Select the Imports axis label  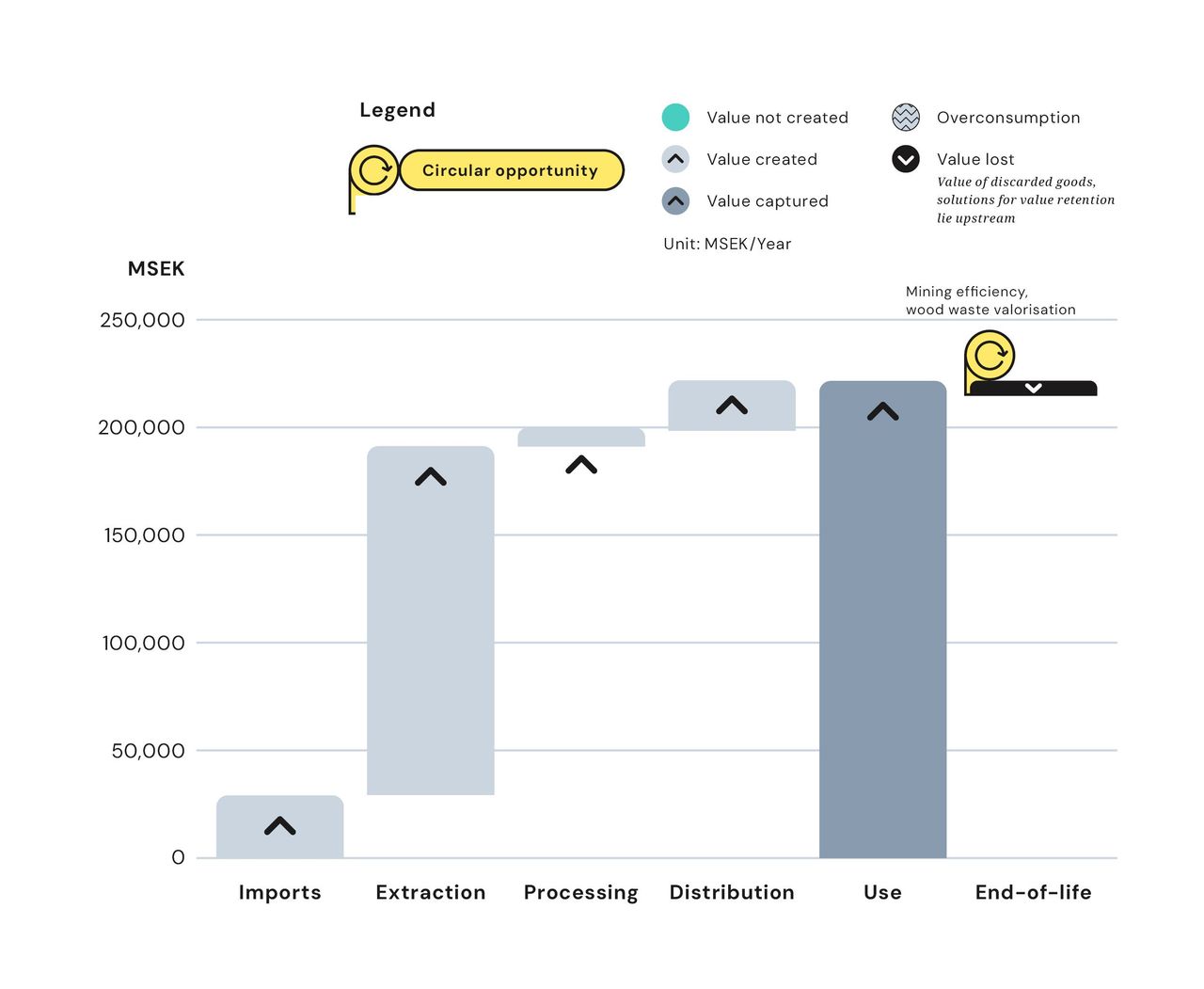click(280, 892)
